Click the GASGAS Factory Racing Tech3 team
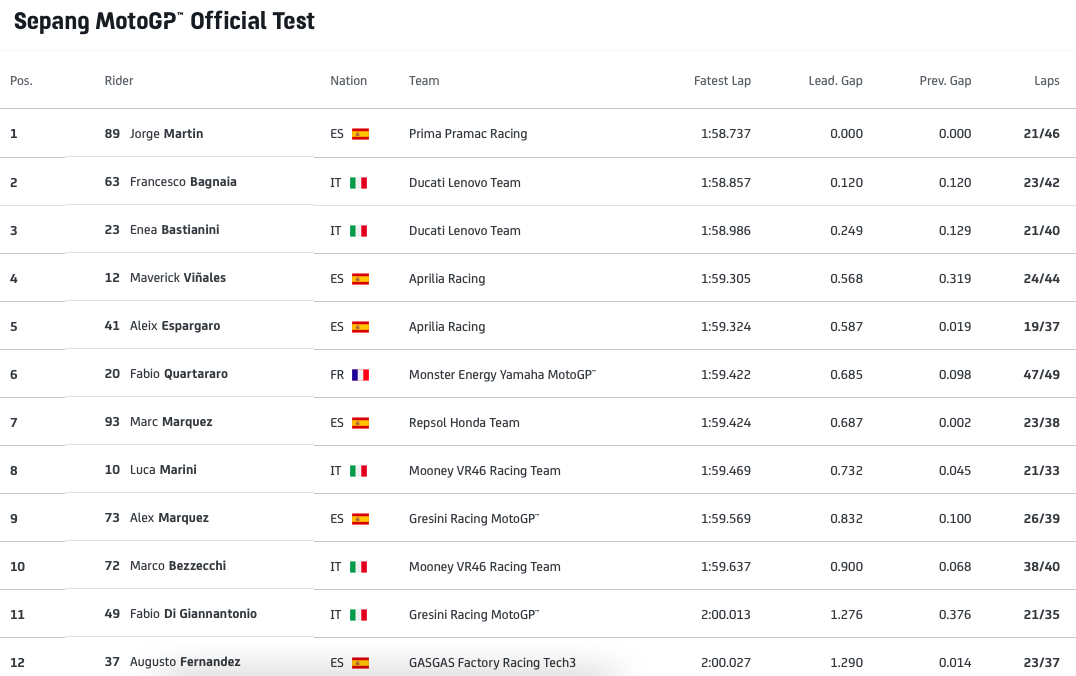 (492, 663)
